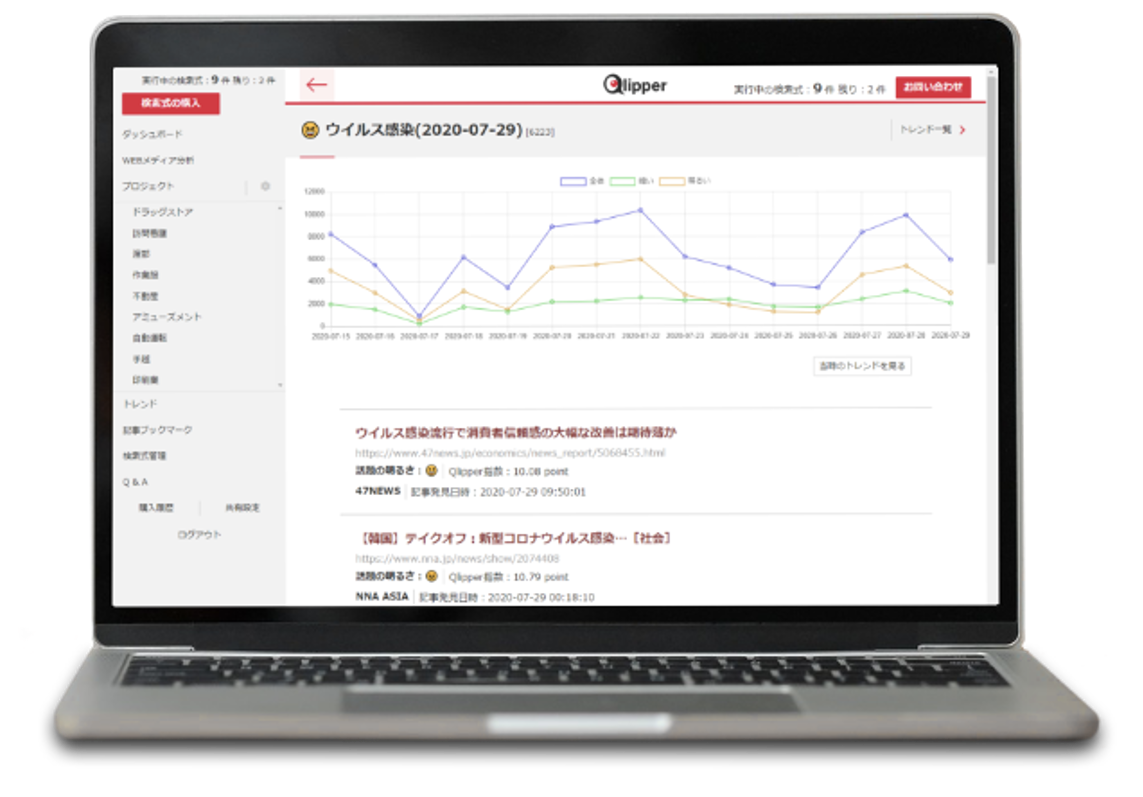
Task: Click the page vertical scrollbar
Action: coord(991,200)
